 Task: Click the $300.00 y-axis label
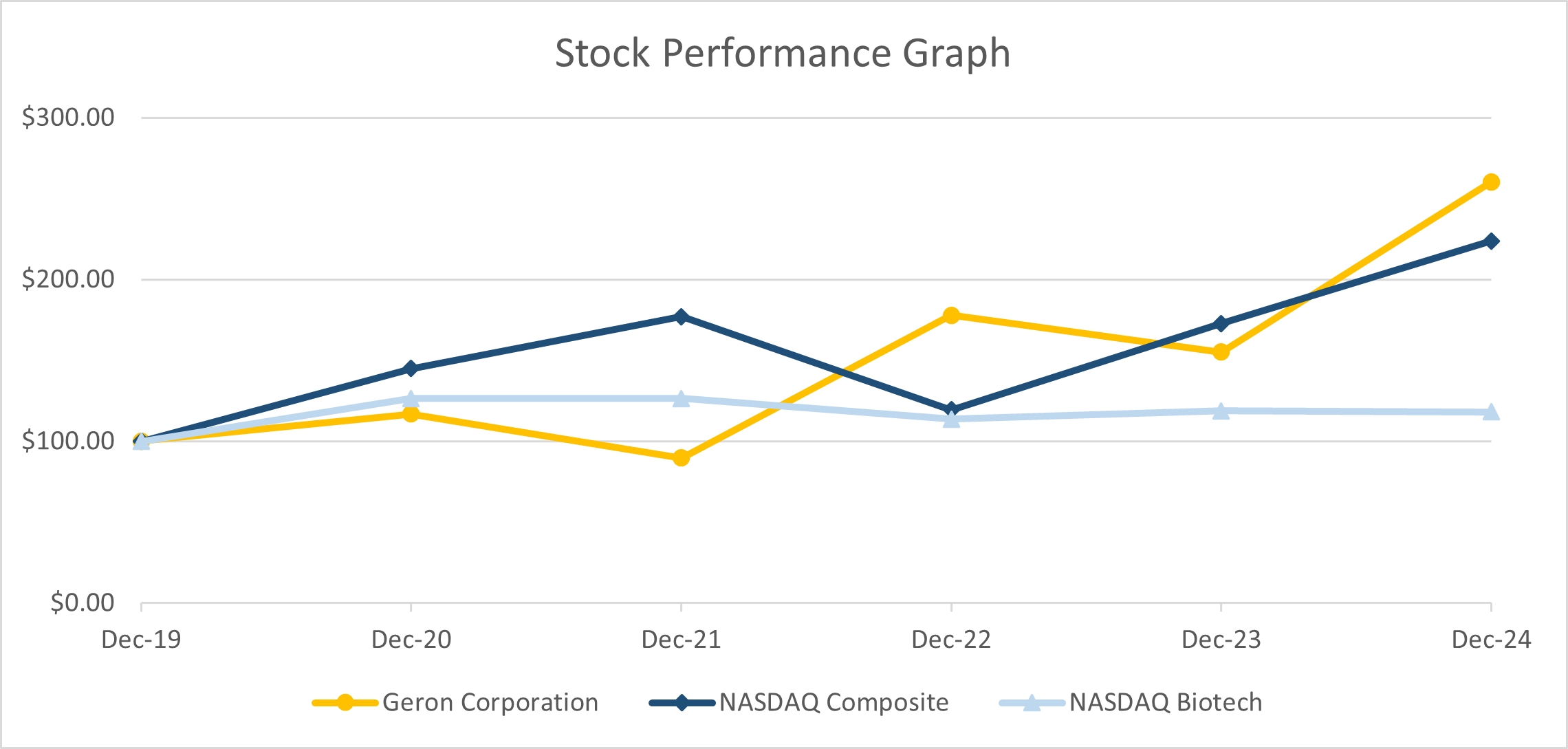coord(68,117)
